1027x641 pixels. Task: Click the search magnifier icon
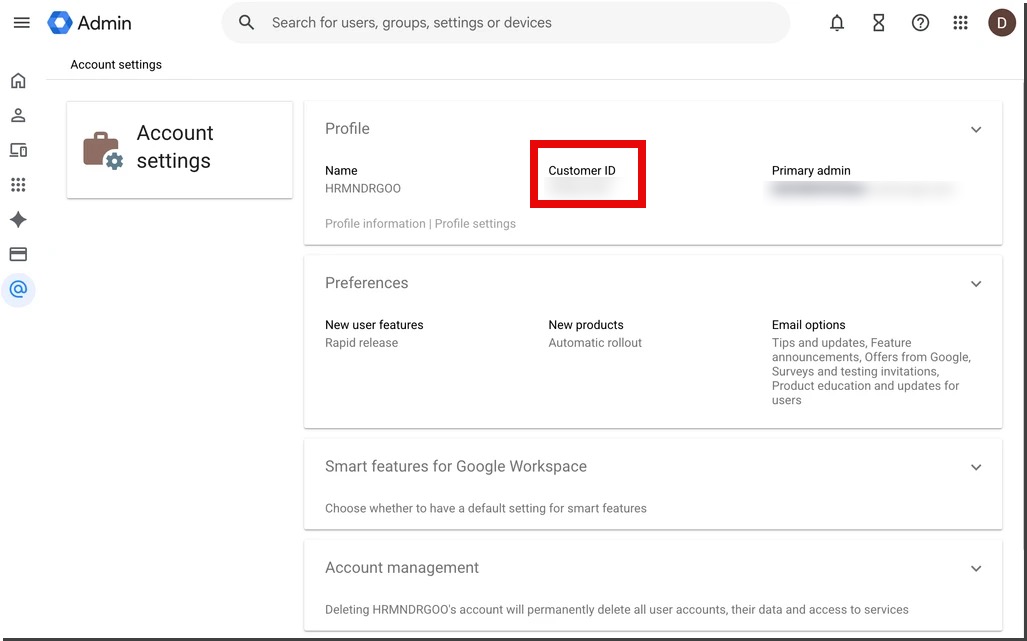tap(246, 23)
